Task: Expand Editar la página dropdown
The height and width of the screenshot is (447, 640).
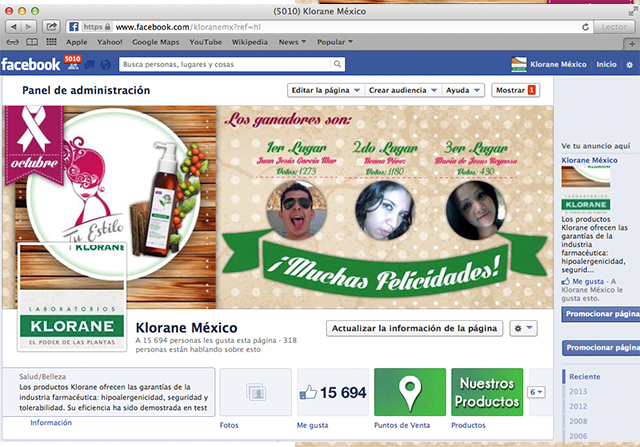Action: pos(325,90)
